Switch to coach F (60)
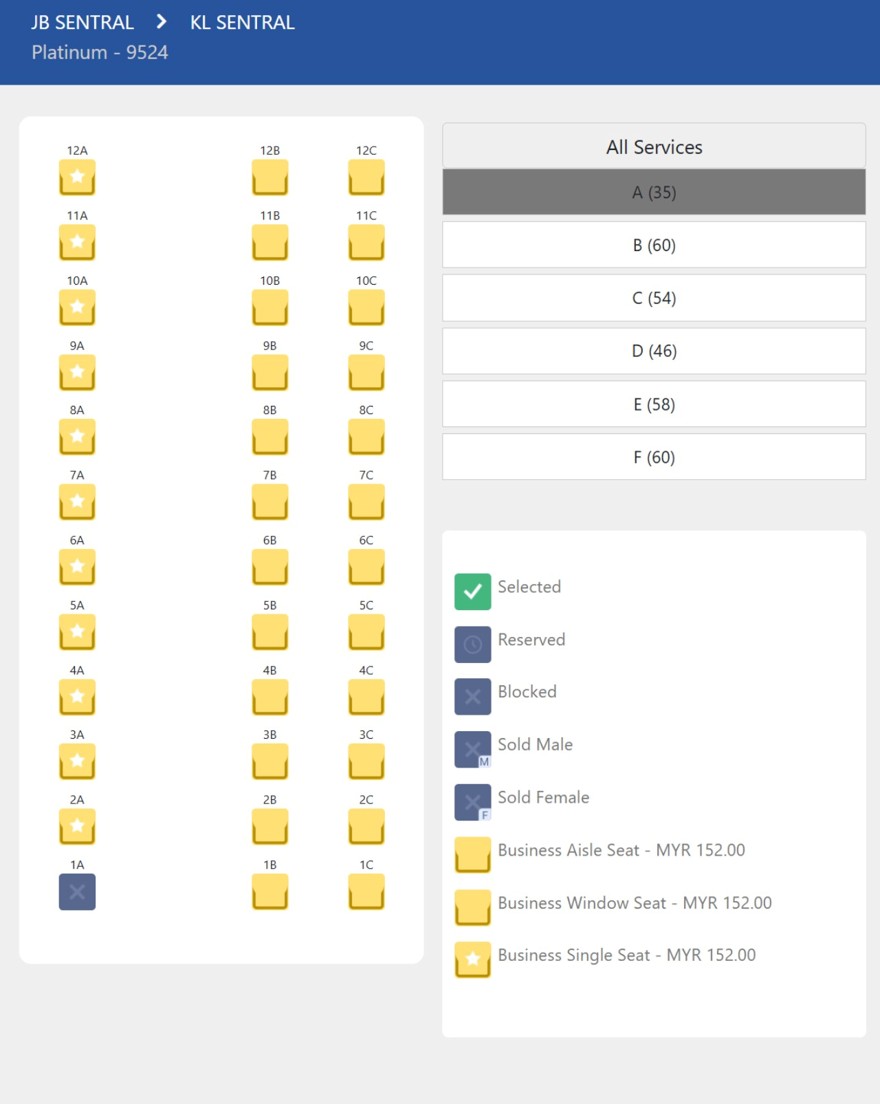This screenshot has width=880, height=1104. point(654,457)
